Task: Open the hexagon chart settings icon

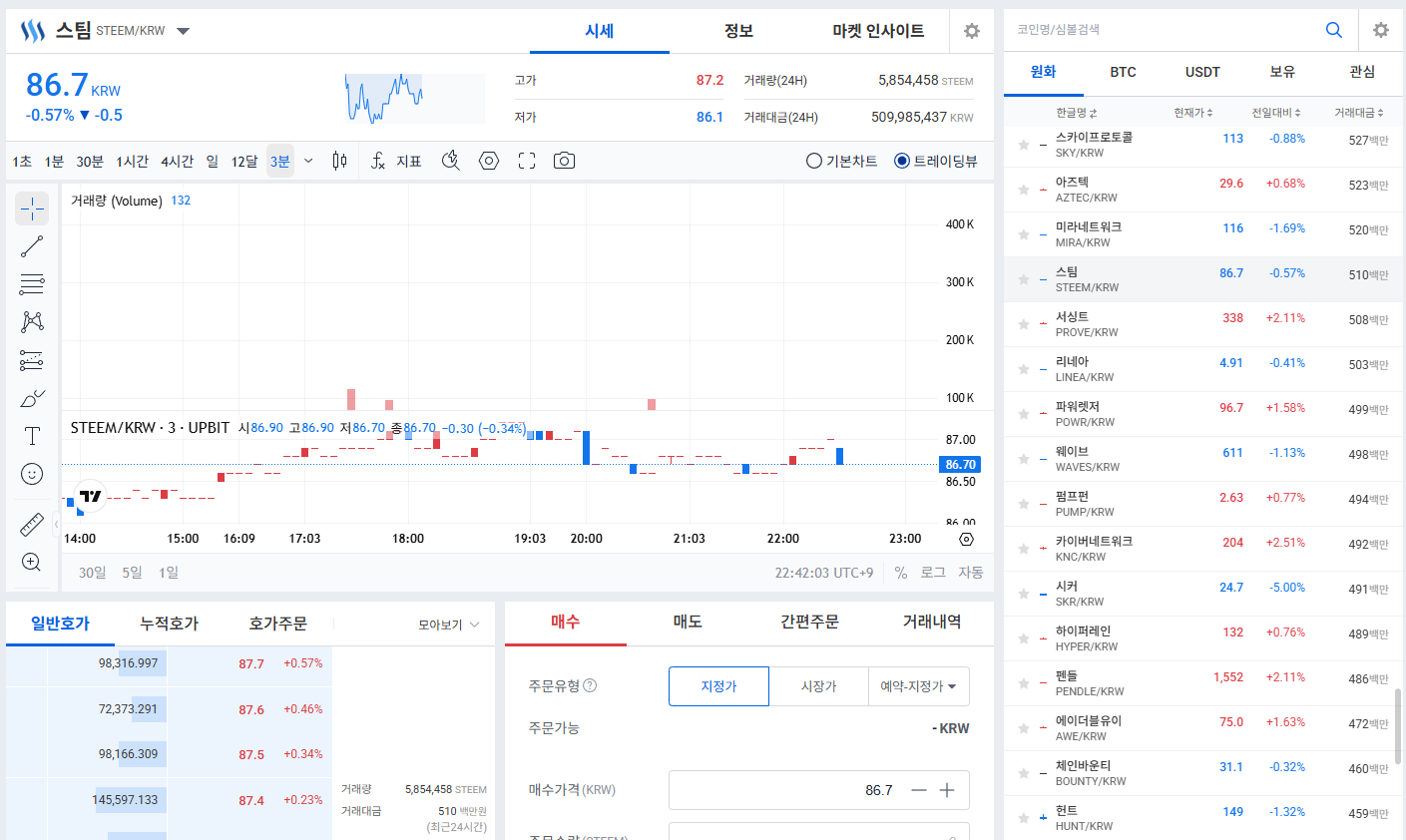Action: tap(489, 161)
